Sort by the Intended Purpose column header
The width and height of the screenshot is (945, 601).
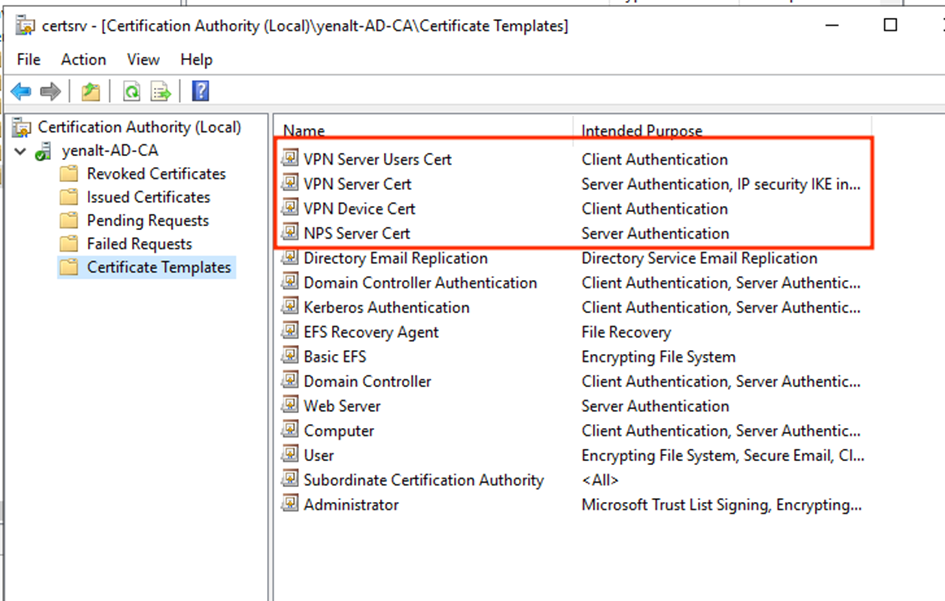tap(641, 130)
